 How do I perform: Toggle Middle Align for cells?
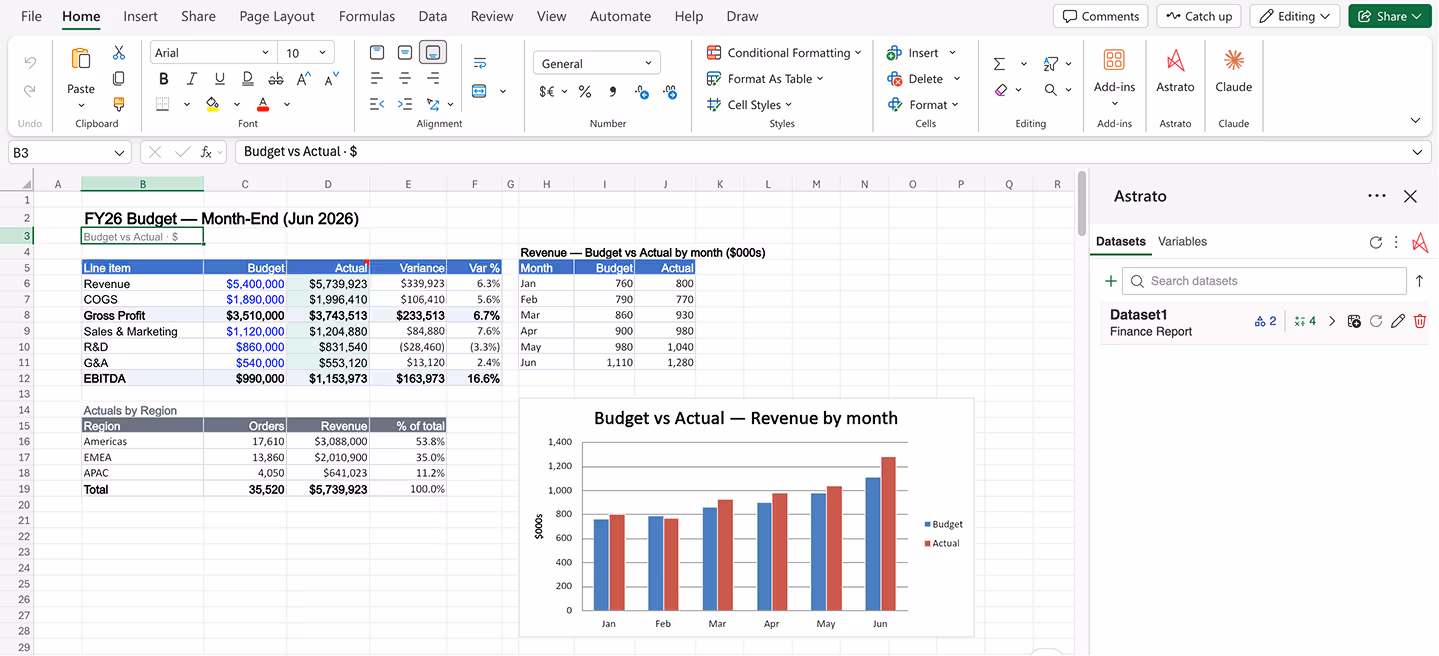click(x=405, y=53)
